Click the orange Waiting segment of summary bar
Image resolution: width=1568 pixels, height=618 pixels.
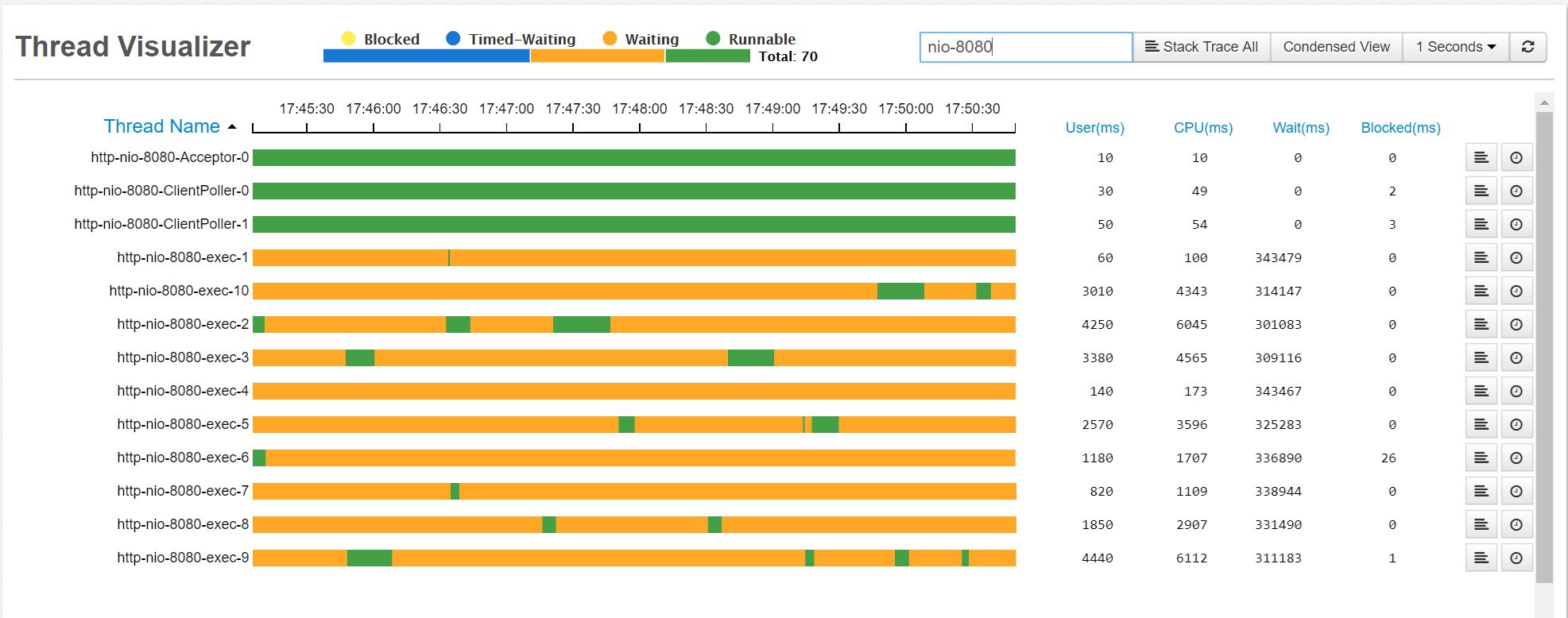(597, 56)
